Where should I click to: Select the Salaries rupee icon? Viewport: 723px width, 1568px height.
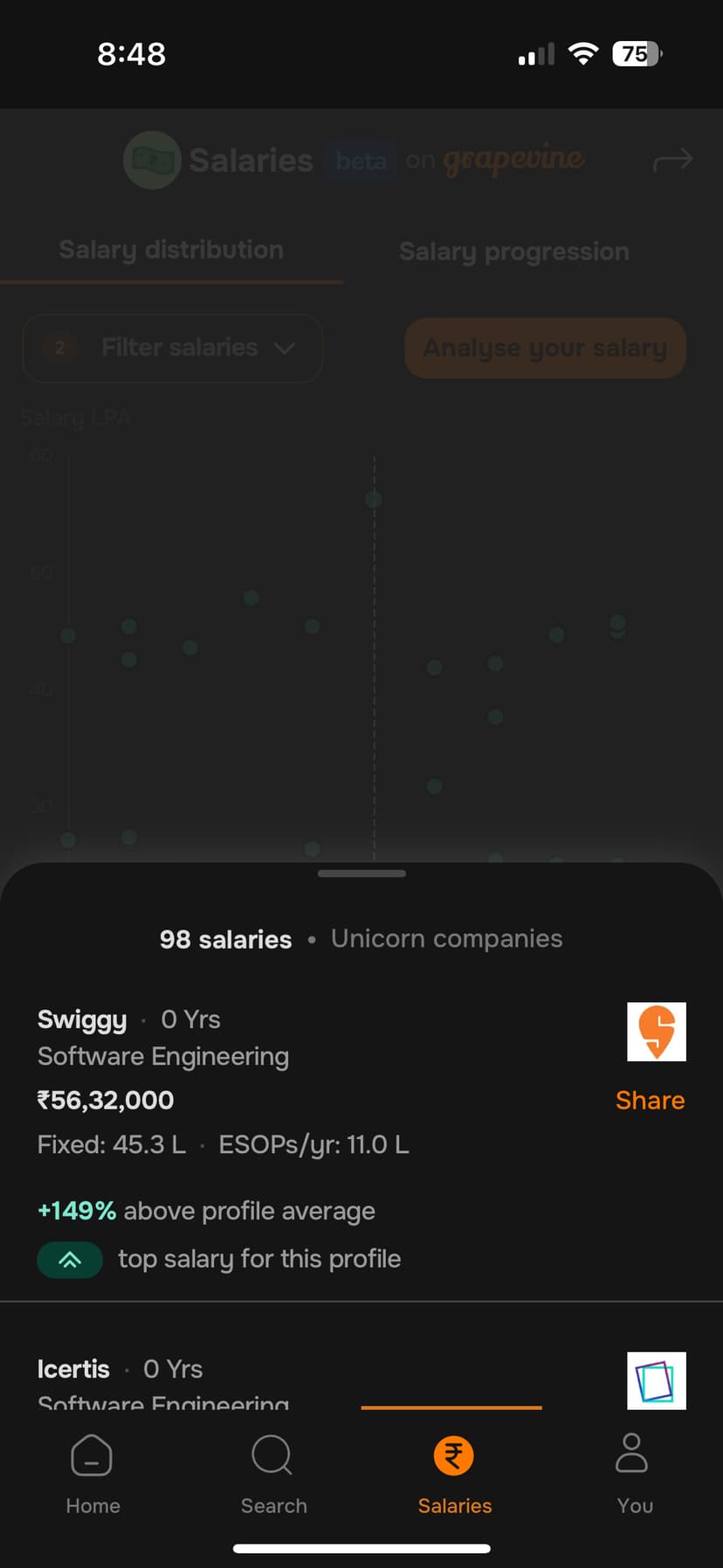pyautogui.click(x=454, y=1456)
